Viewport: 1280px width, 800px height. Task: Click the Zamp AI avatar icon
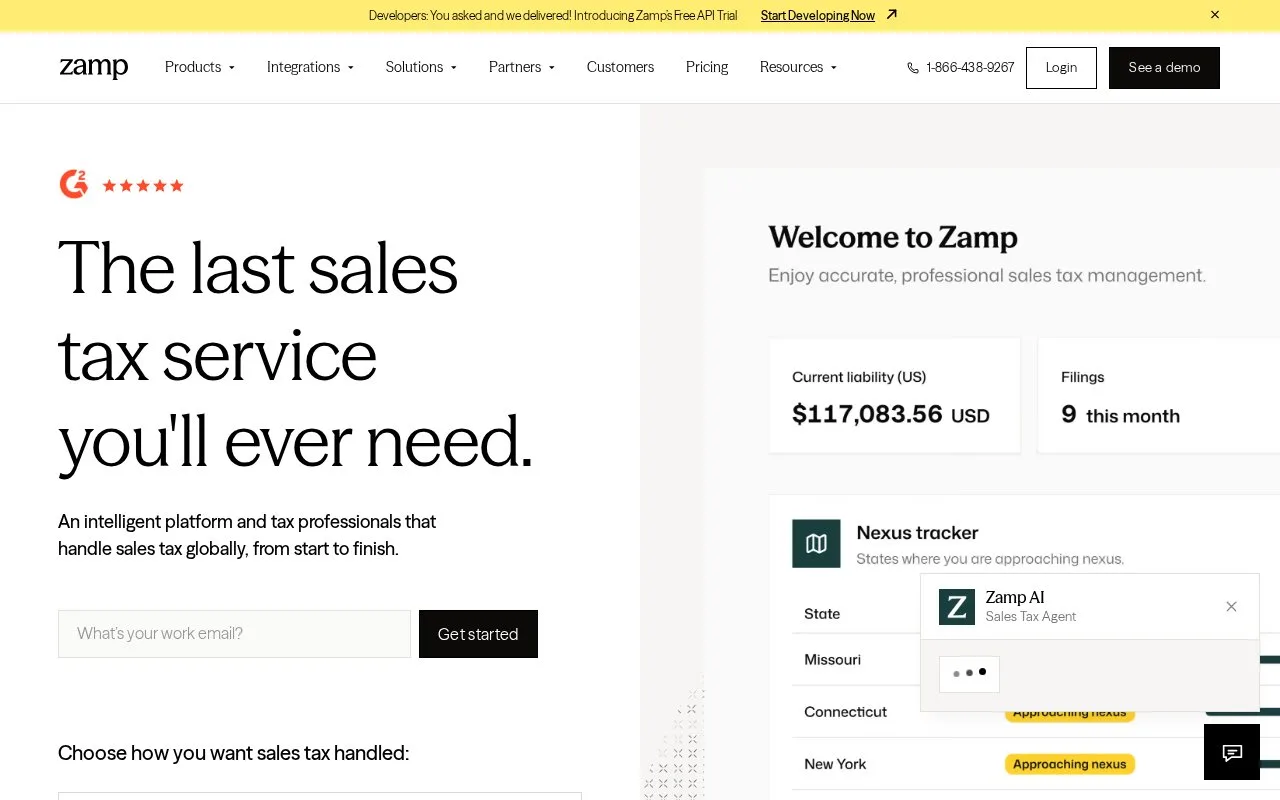coord(957,607)
